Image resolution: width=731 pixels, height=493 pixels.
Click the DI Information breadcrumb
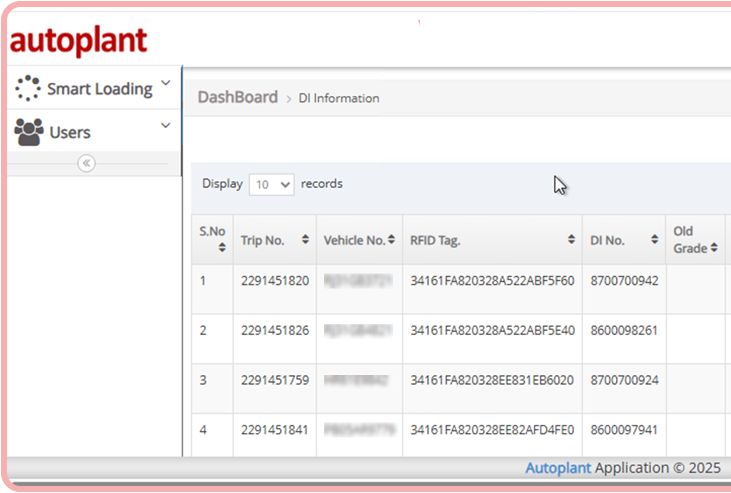pyautogui.click(x=339, y=98)
